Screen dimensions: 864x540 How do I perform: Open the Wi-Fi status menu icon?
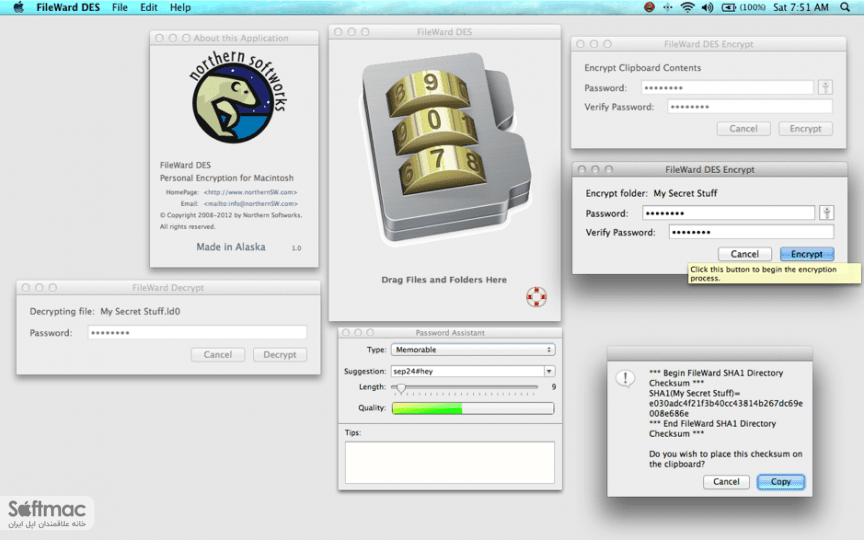[687, 7]
